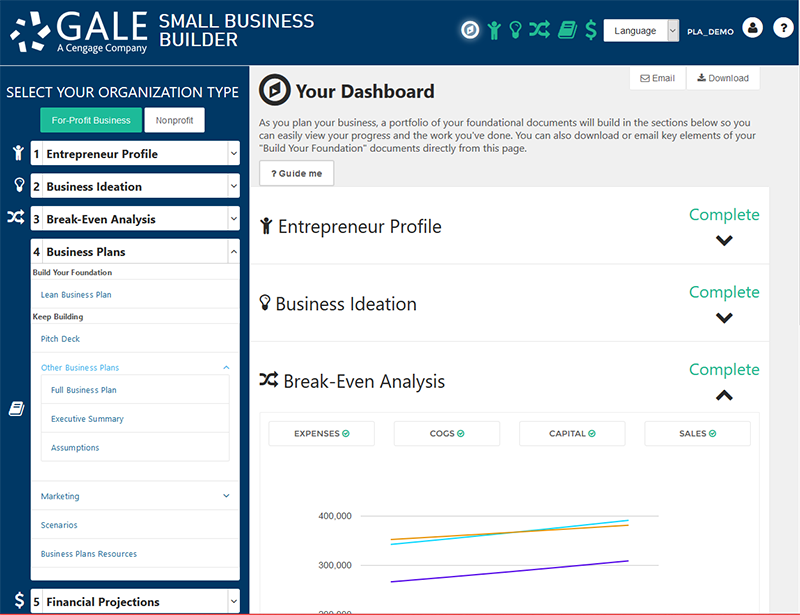The image size is (800, 615).
Task: Click the Business Ideation lightbulb icon in header
Action: pyautogui.click(x=515, y=30)
